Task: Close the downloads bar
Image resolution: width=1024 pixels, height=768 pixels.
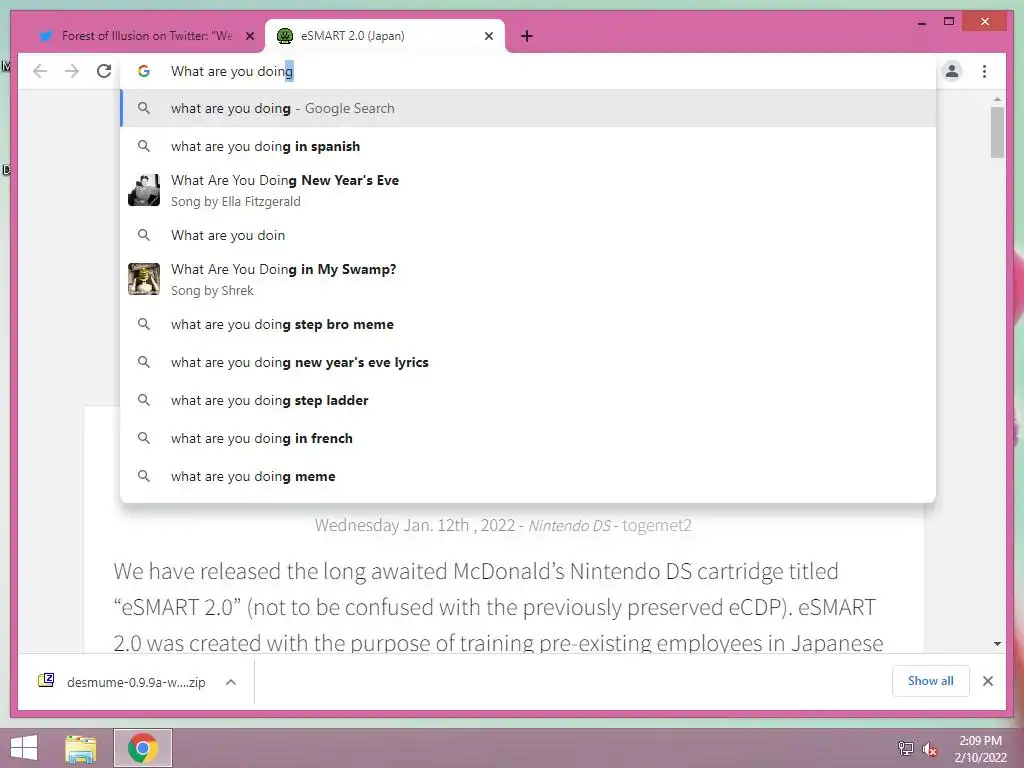Action: coord(987,681)
